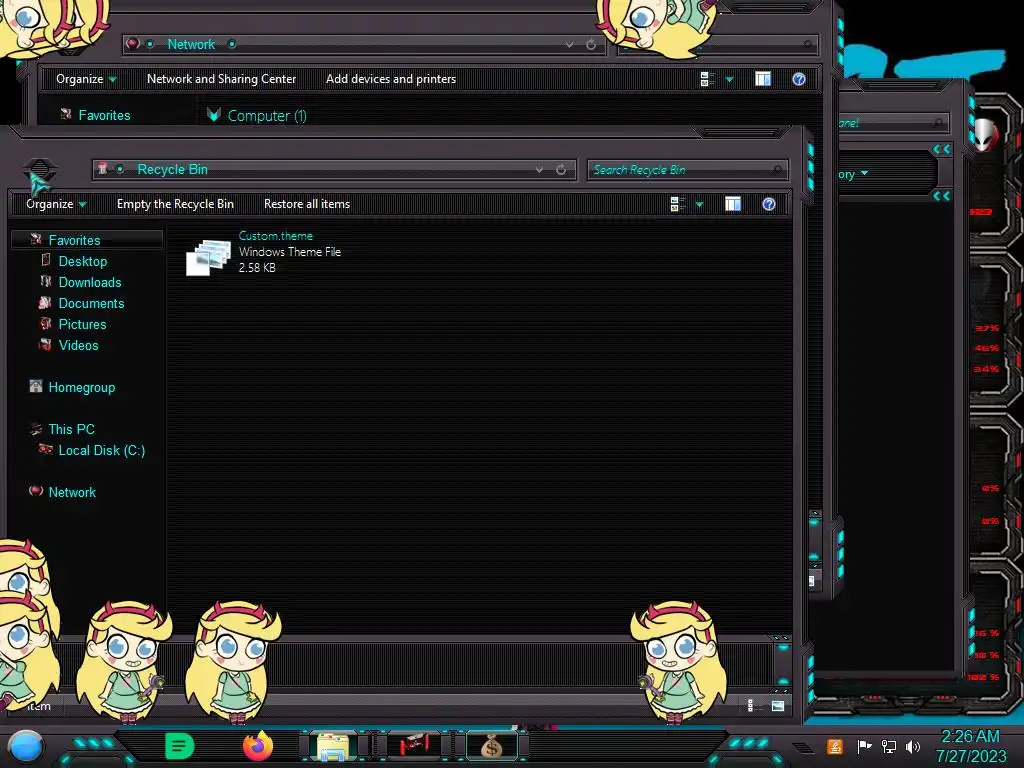The image size is (1024, 768).
Task: Click the Downloads folder icon
Action: click(46, 281)
